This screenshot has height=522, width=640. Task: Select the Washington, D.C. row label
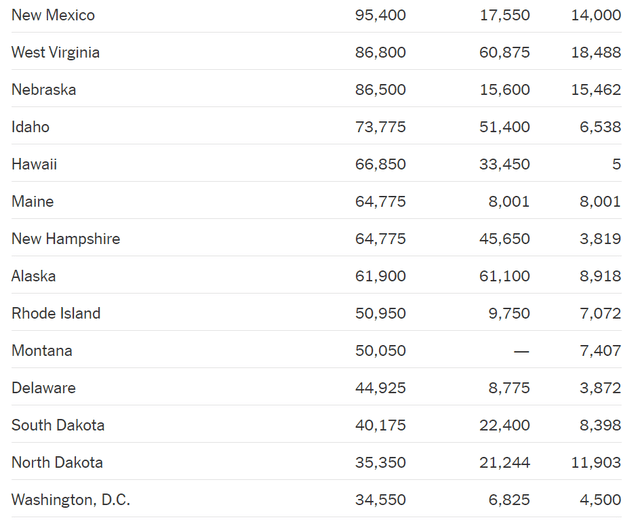[70, 499]
